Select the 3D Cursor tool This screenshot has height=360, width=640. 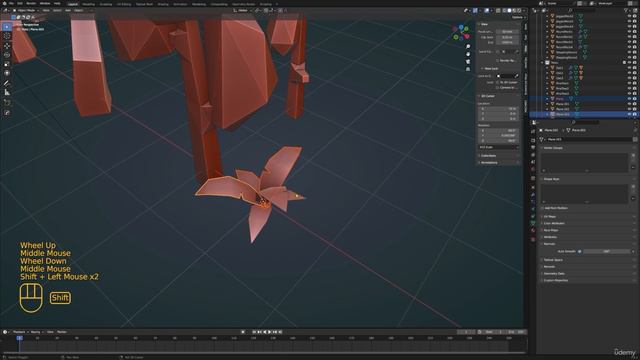(7, 36)
